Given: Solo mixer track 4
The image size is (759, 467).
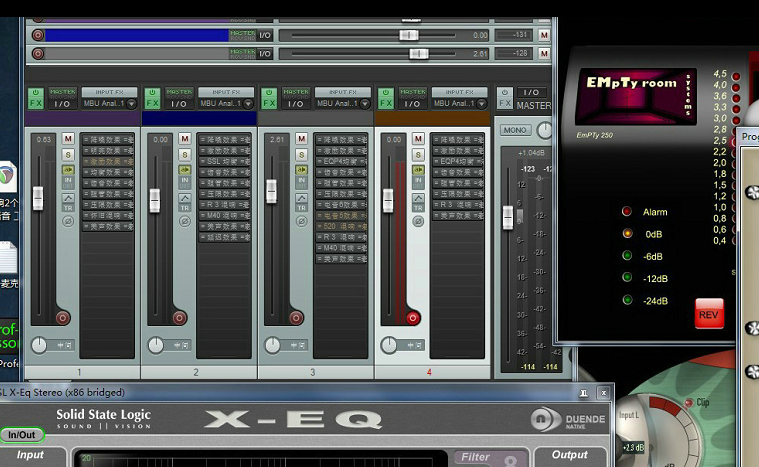Looking at the screenshot, I should [x=418, y=155].
